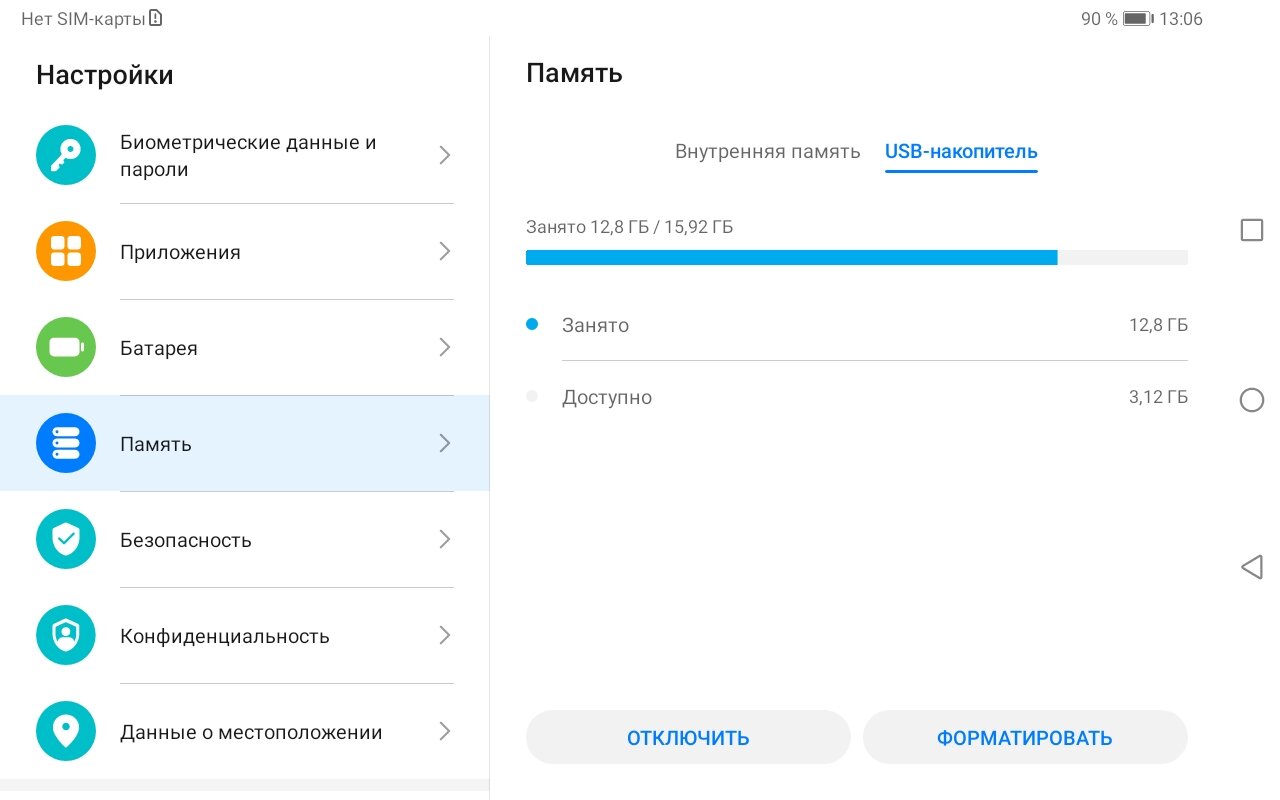Tap the location pin icon

[66, 731]
